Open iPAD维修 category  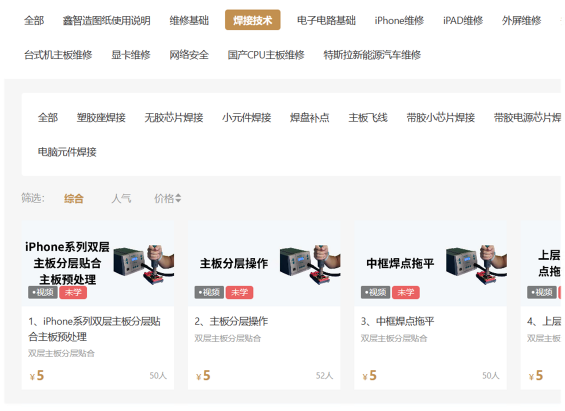pos(463,21)
